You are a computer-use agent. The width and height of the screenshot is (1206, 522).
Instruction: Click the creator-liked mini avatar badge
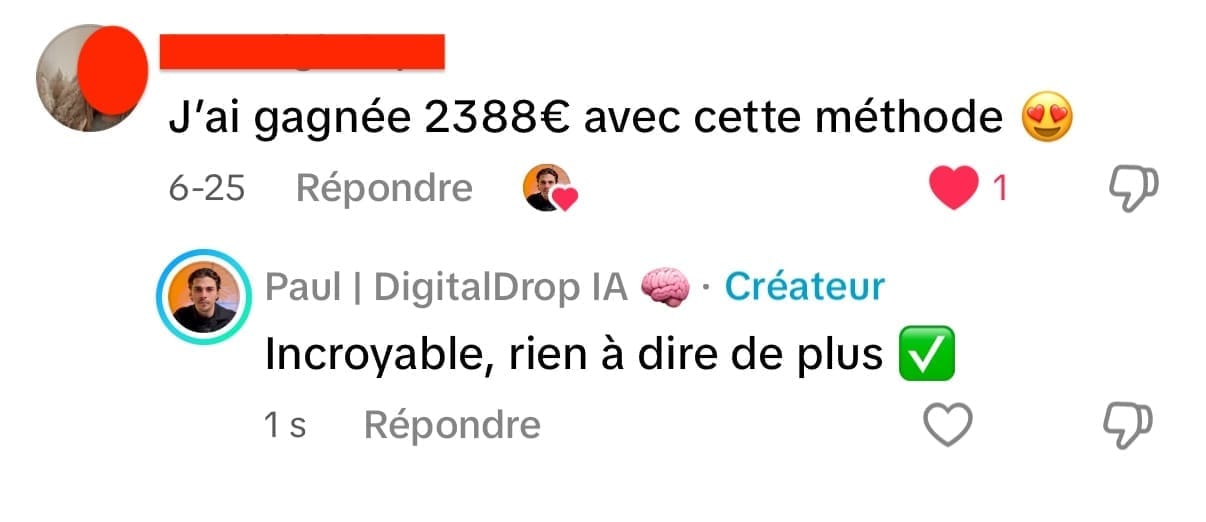coord(550,188)
